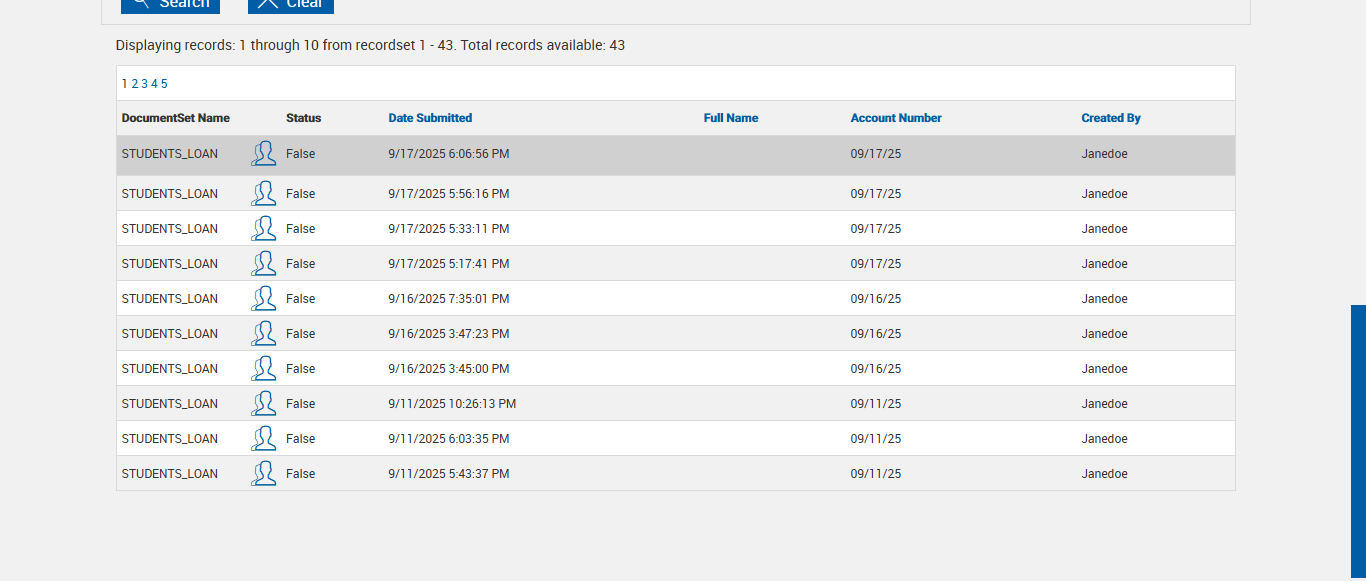This screenshot has height=581, width=1366.
Task: Go to page 2 of the results
Action: tap(135, 84)
